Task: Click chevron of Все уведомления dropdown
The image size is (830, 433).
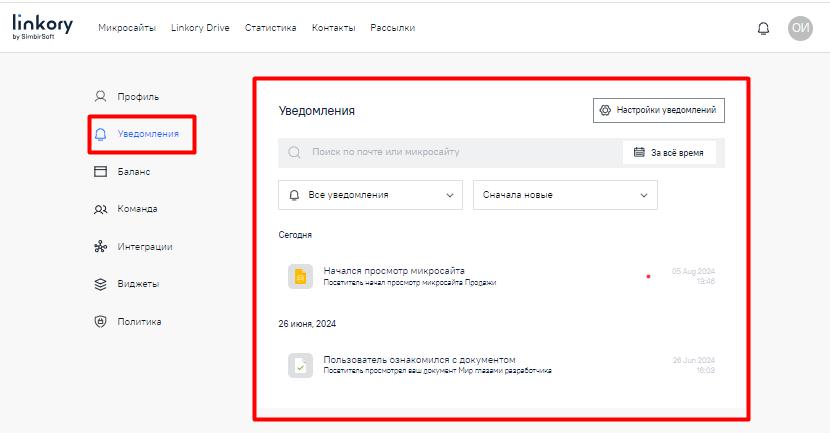Action: pos(450,195)
